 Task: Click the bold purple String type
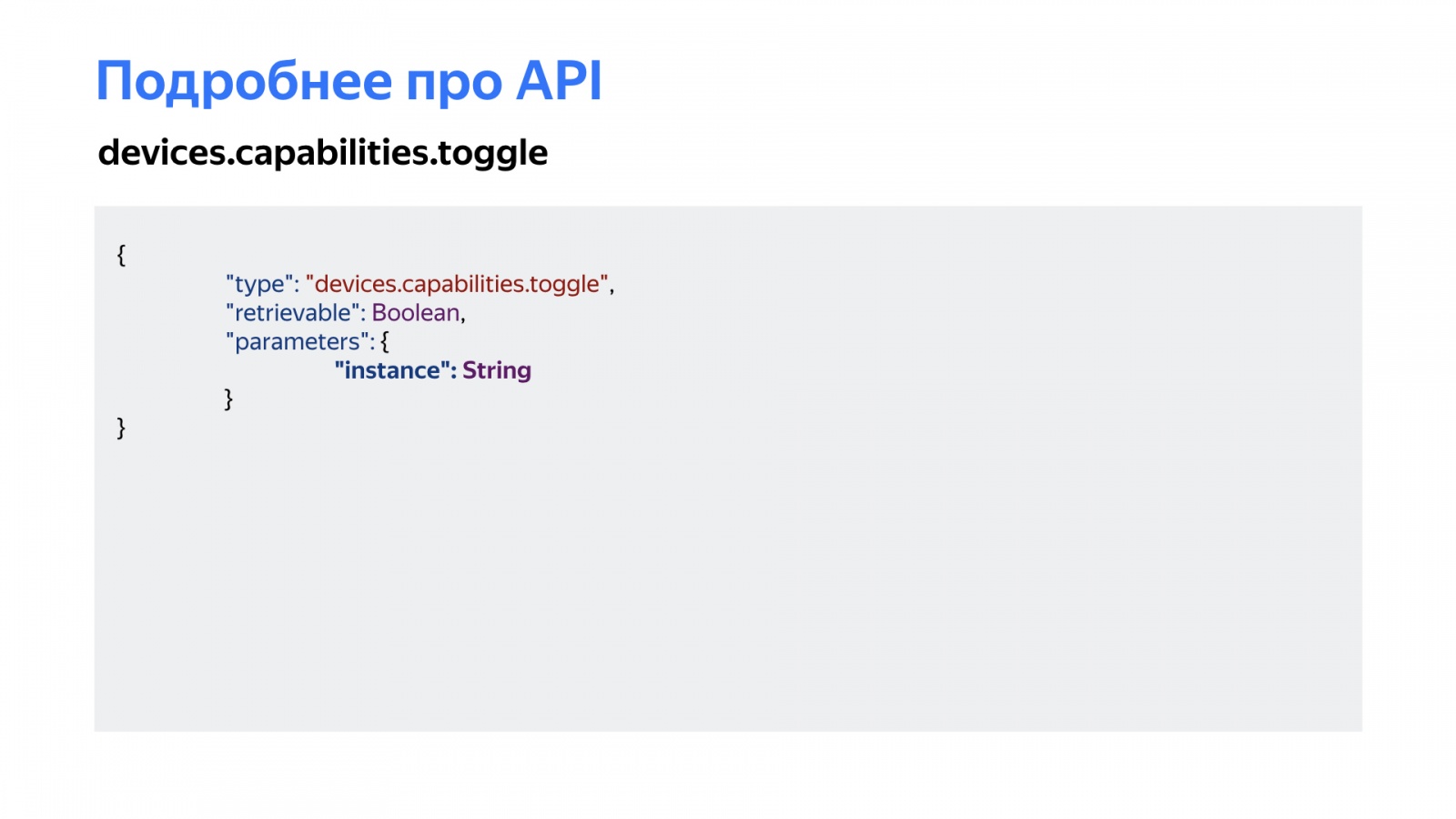click(x=497, y=370)
